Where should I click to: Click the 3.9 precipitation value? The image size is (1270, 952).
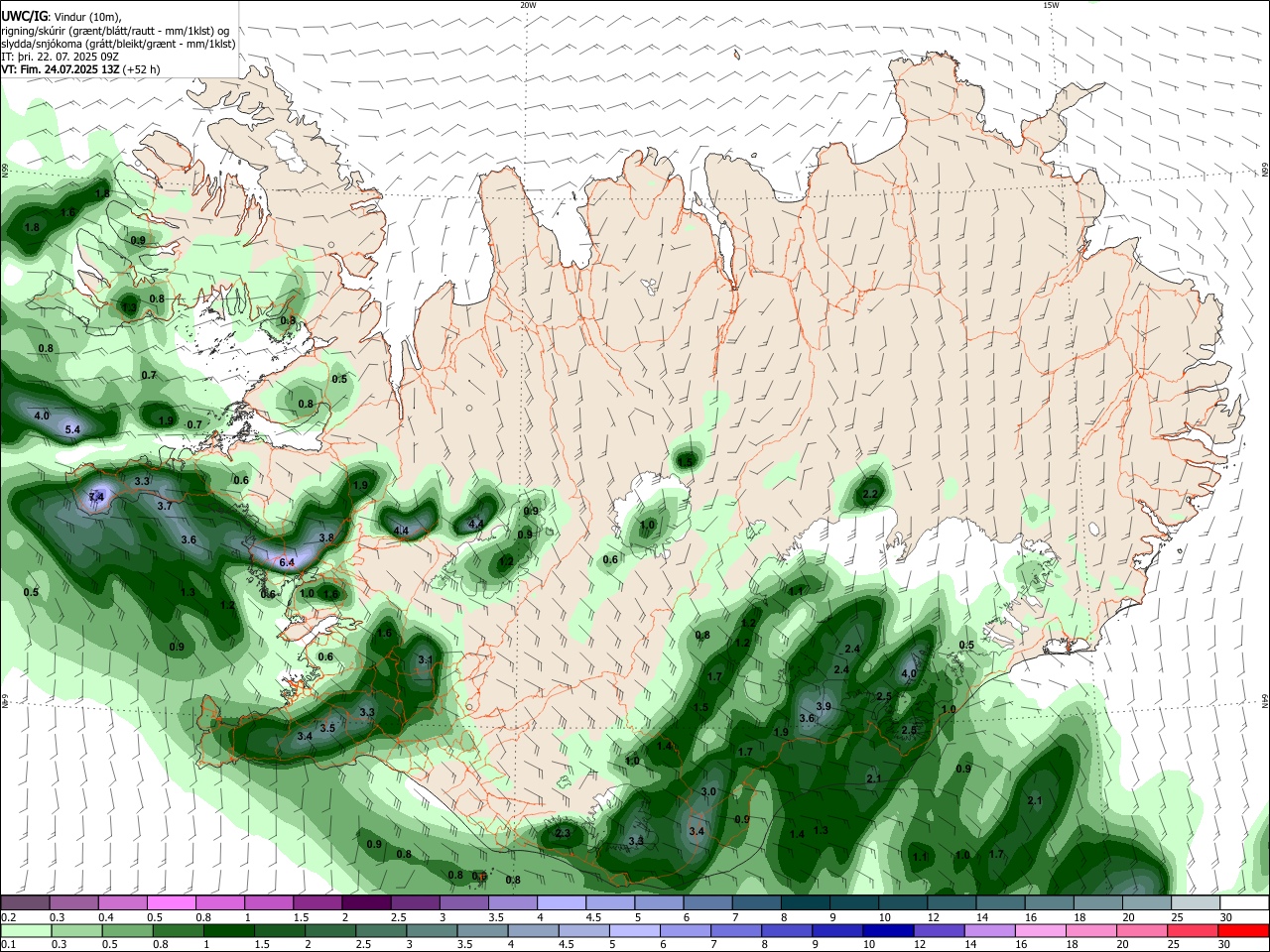coord(824,706)
